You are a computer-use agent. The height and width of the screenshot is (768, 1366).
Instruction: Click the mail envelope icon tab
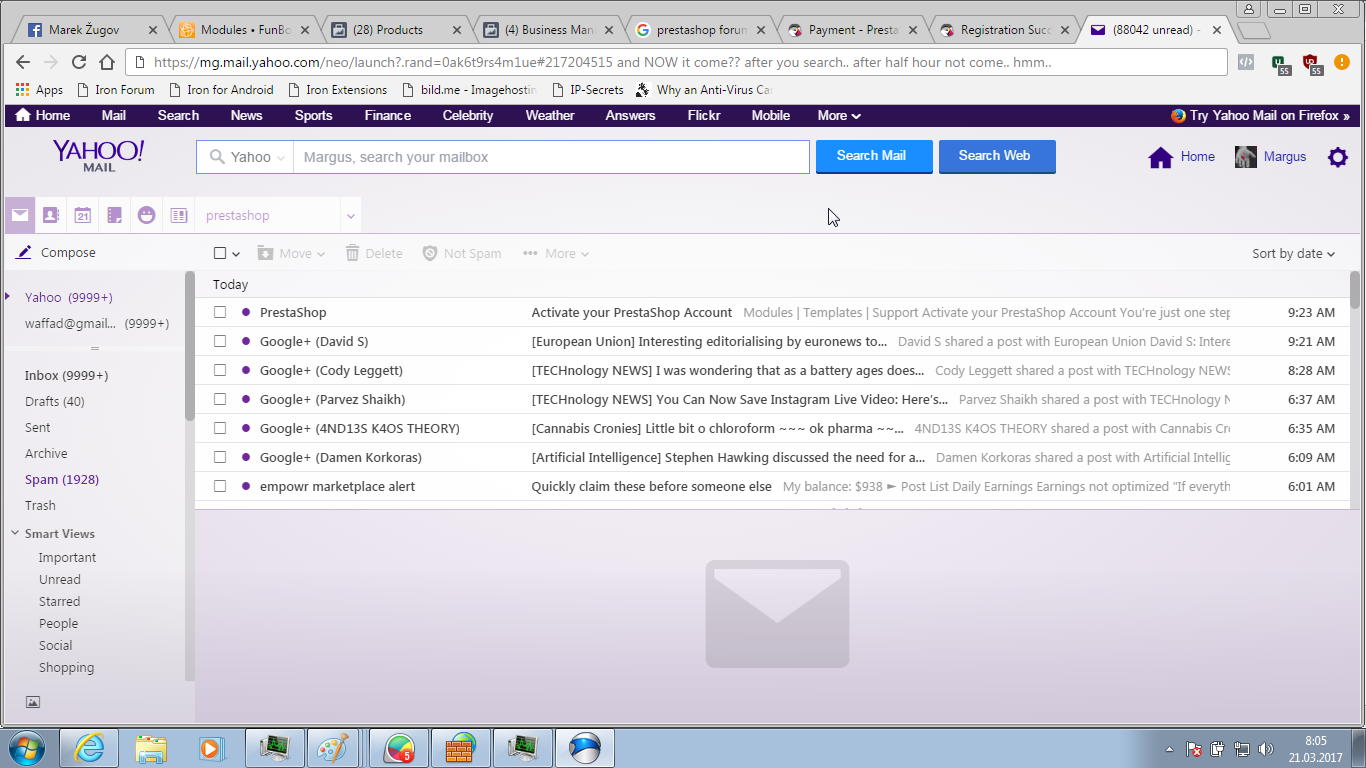point(20,215)
